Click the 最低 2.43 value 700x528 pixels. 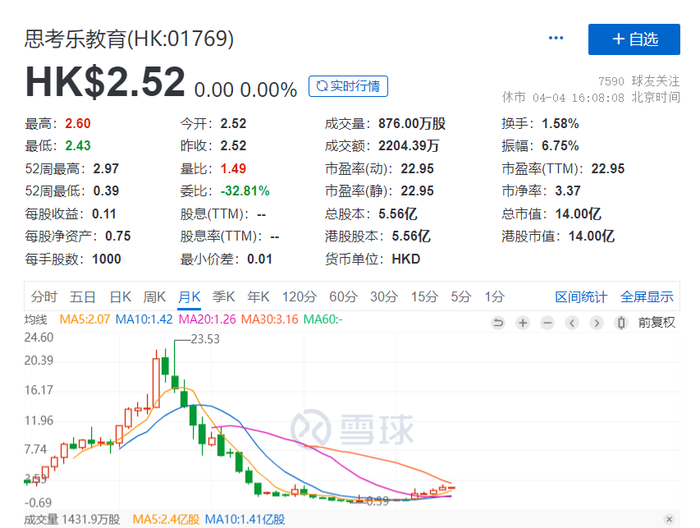78,146
